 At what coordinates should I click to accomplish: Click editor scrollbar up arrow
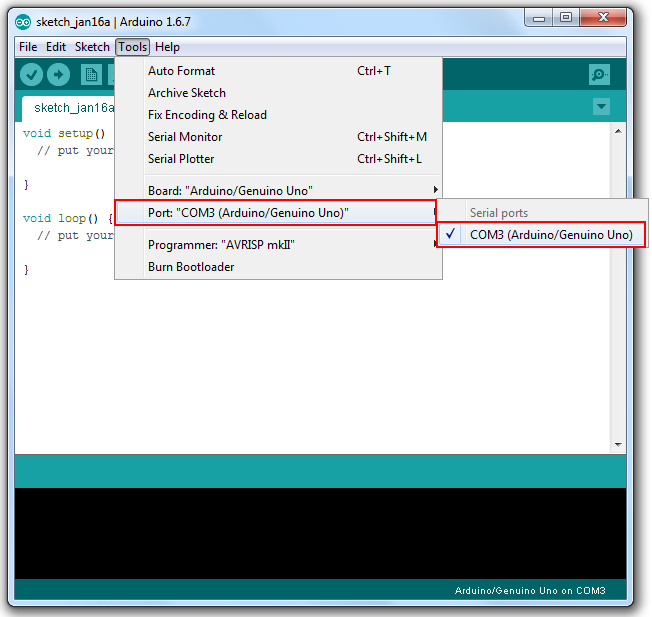(x=618, y=131)
